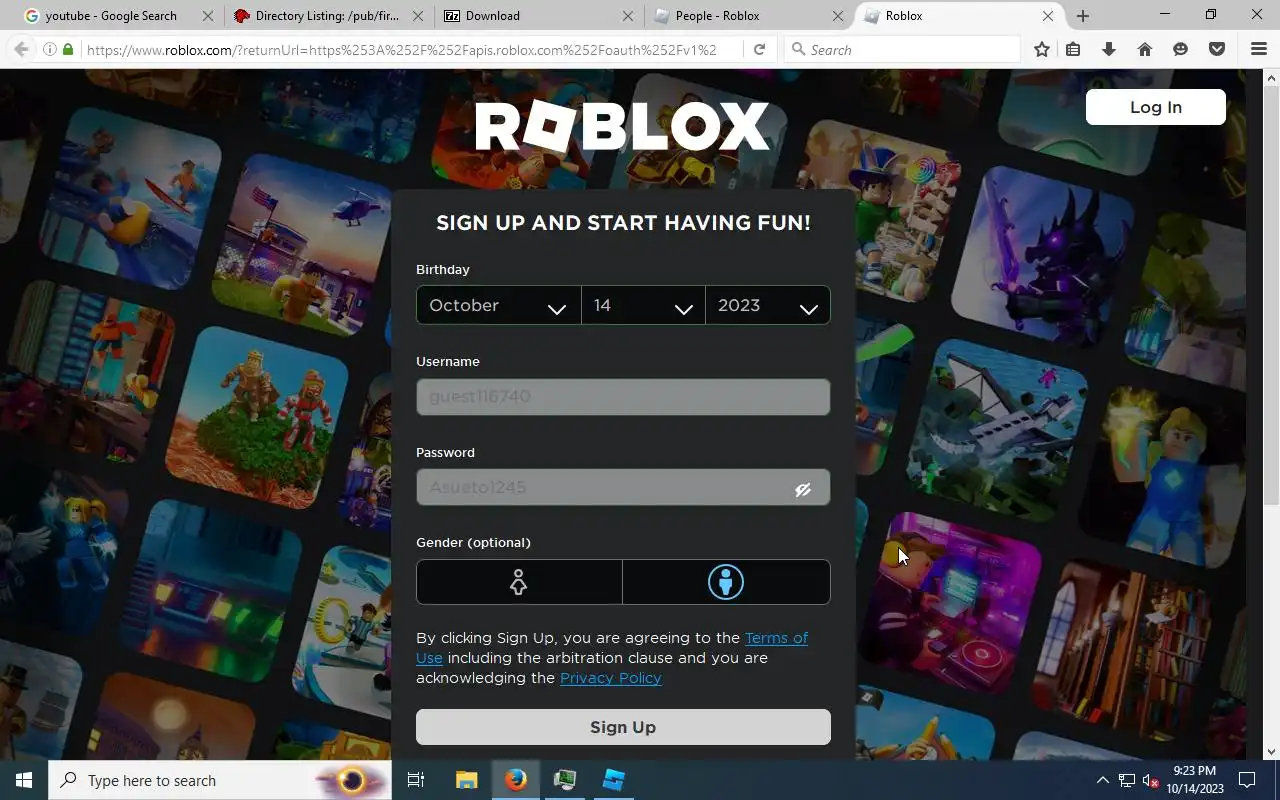
Task: Select the female gender icon
Action: coord(519,582)
